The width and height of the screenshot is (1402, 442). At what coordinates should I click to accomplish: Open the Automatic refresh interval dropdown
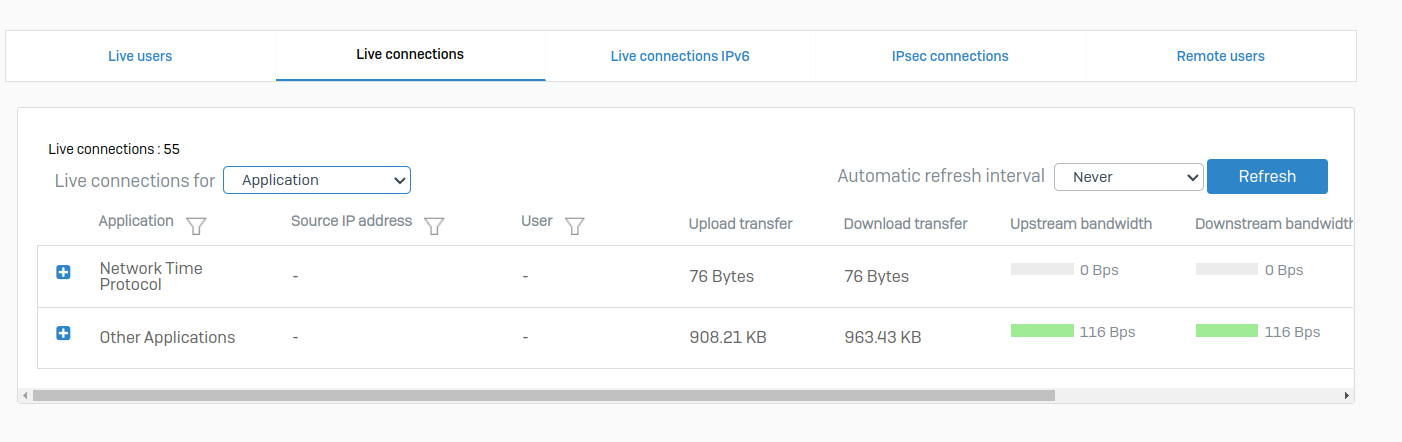pyautogui.click(x=1128, y=177)
